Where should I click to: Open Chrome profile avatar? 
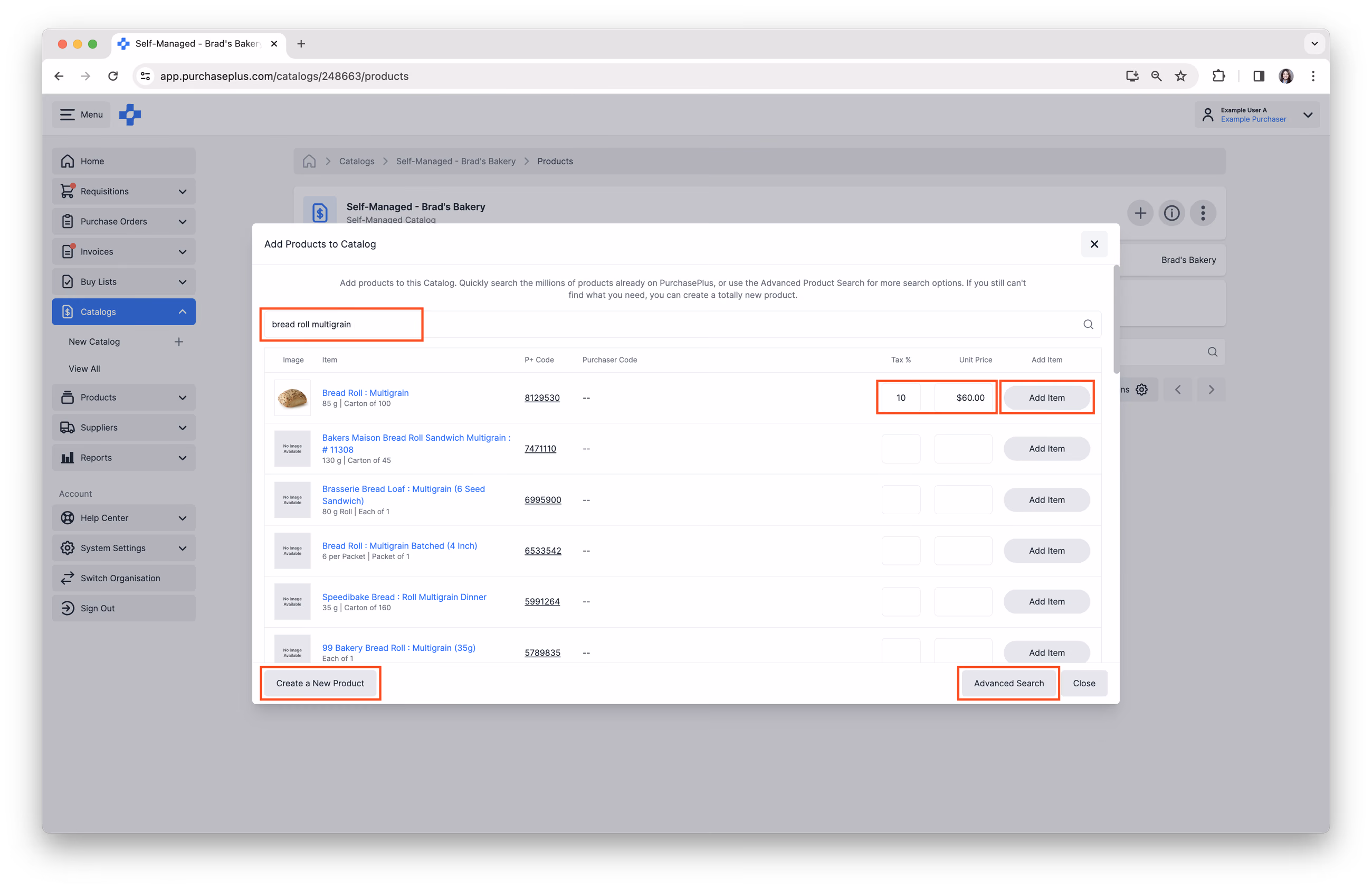click(1285, 76)
